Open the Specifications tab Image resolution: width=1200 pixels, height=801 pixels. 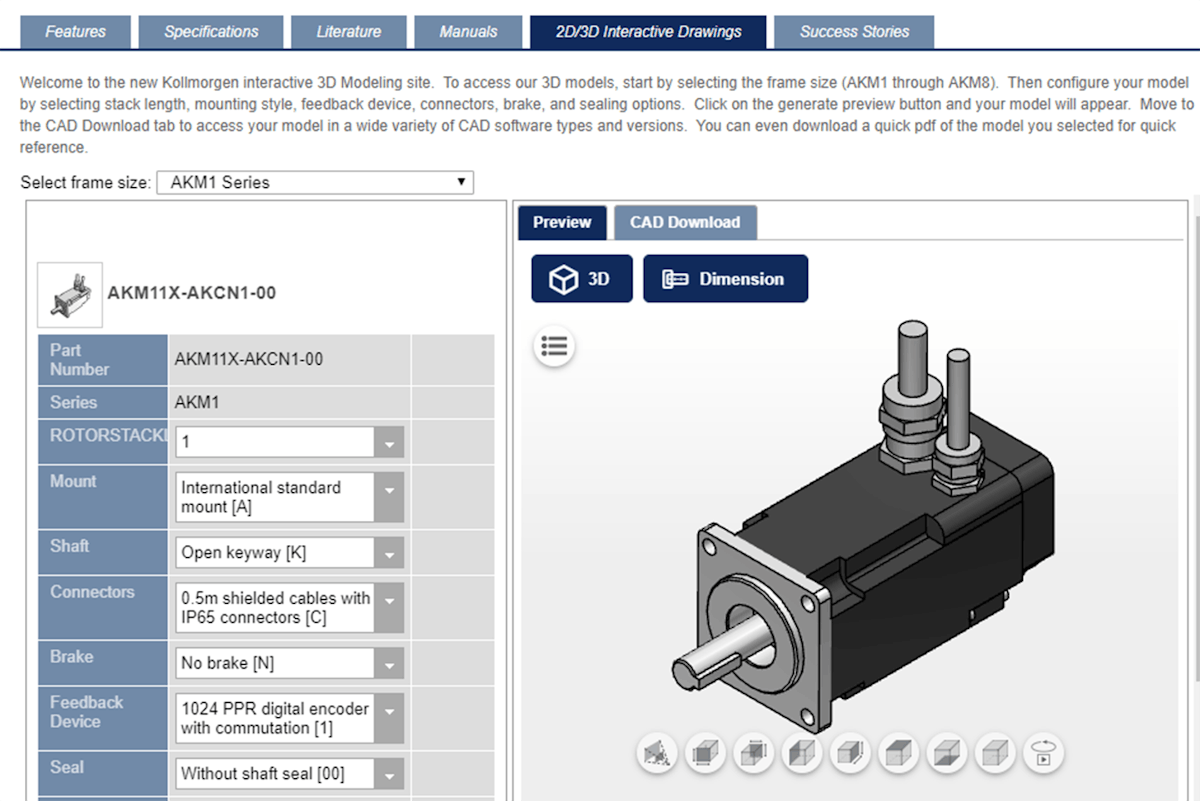click(x=211, y=31)
